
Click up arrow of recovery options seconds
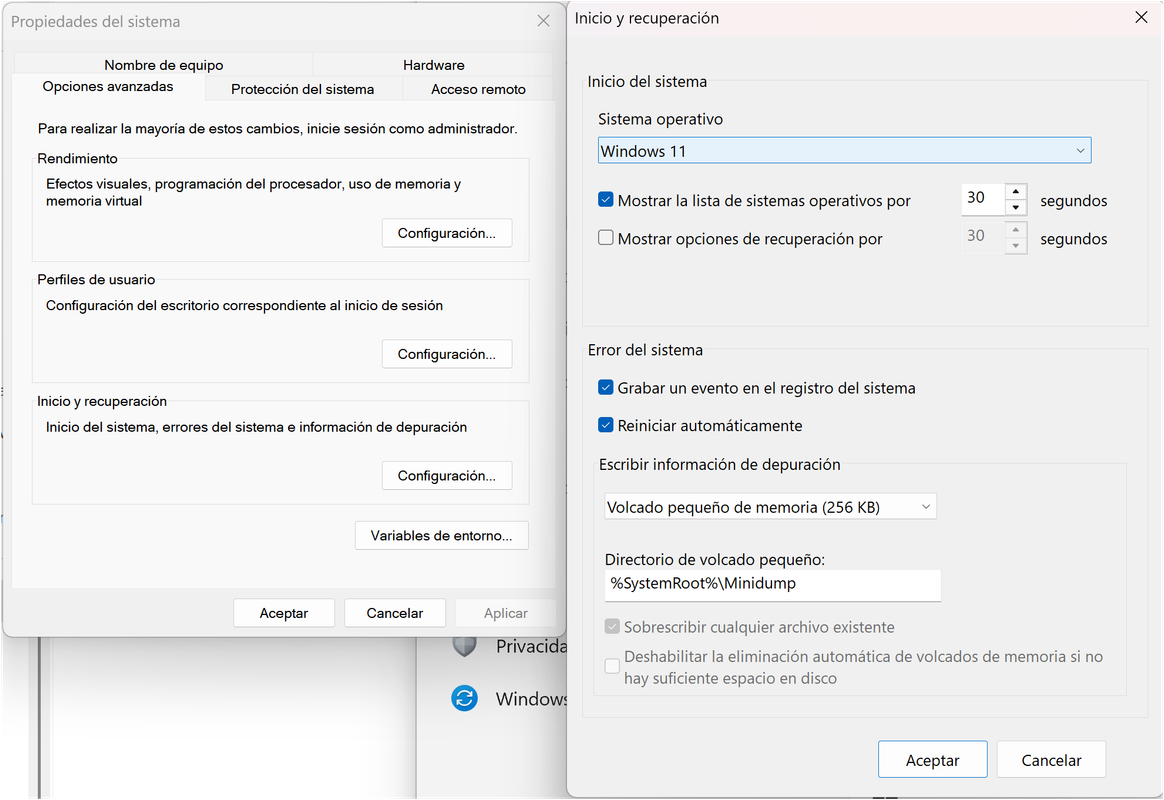(x=1016, y=229)
